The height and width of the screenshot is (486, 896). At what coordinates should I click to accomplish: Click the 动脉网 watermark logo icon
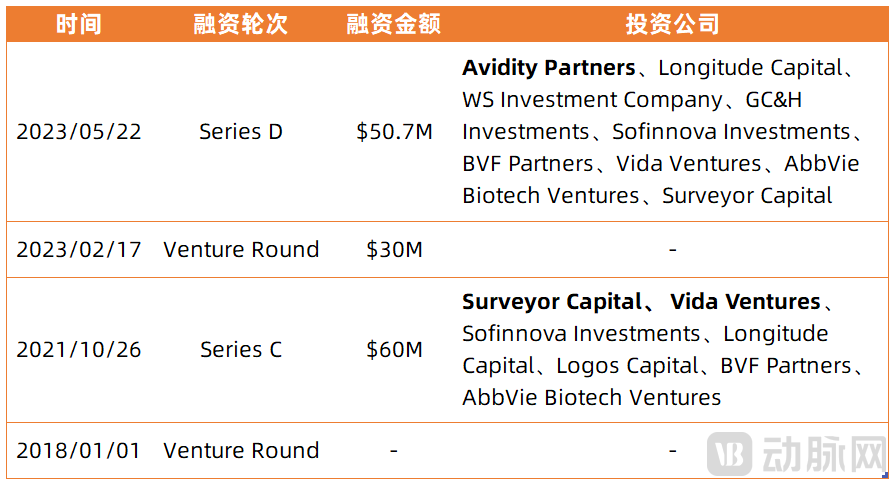[x=731, y=455]
